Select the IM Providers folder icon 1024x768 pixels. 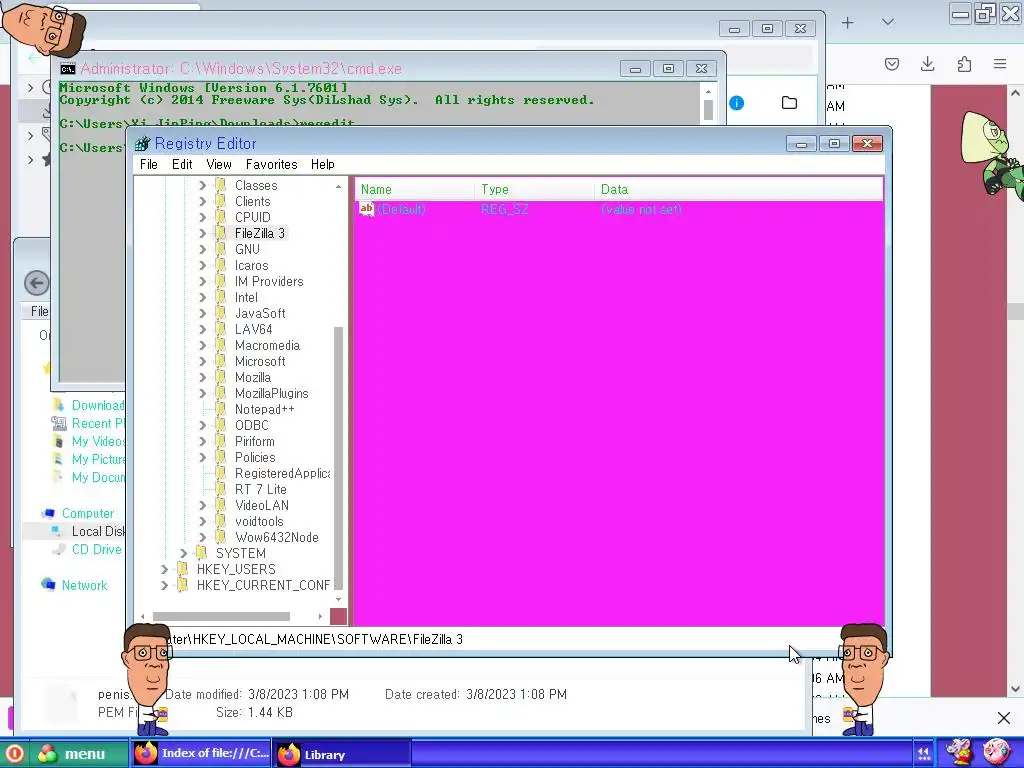point(221,281)
